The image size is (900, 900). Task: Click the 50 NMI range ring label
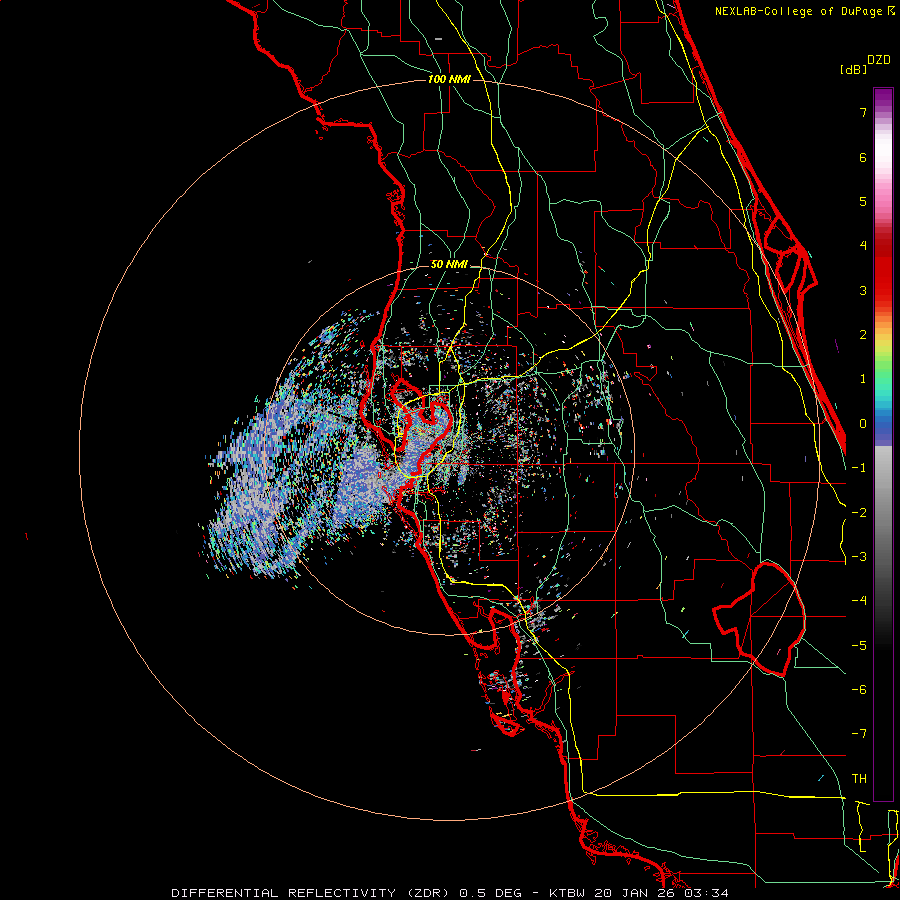point(449,264)
